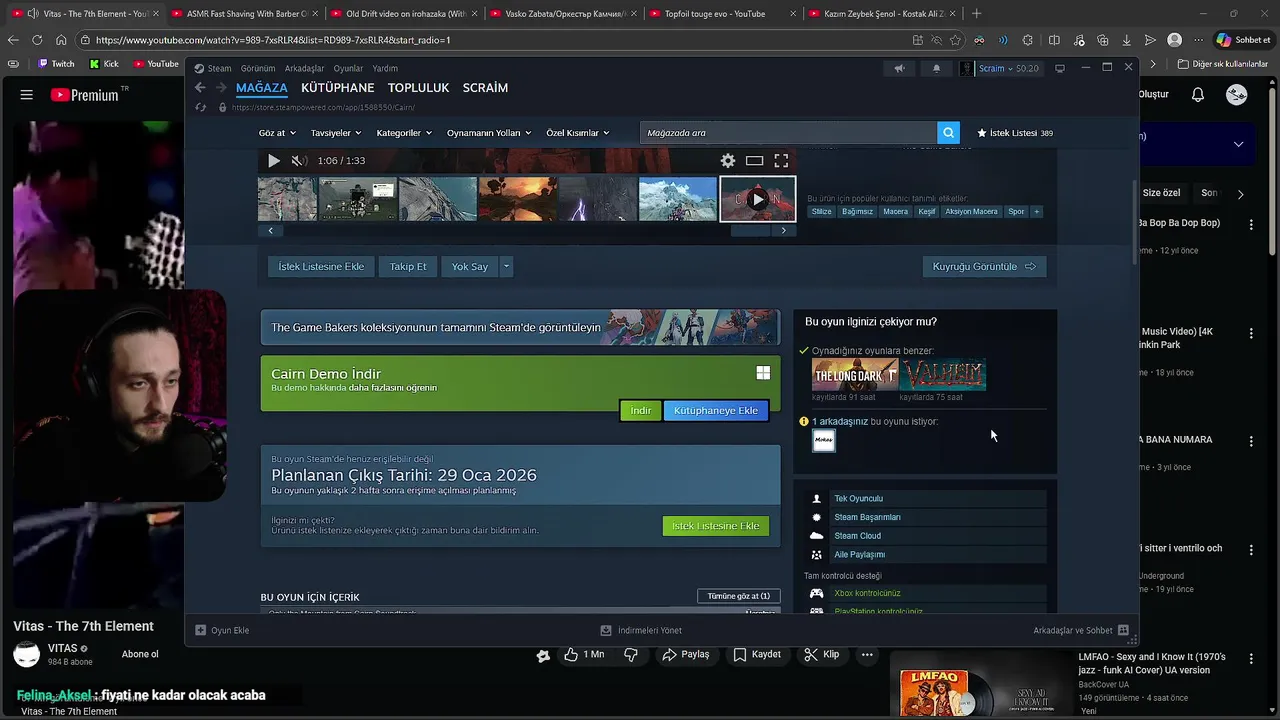Like the YouTube video (1 Mn)
This screenshot has height=720, width=1280.
click(584, 655)
